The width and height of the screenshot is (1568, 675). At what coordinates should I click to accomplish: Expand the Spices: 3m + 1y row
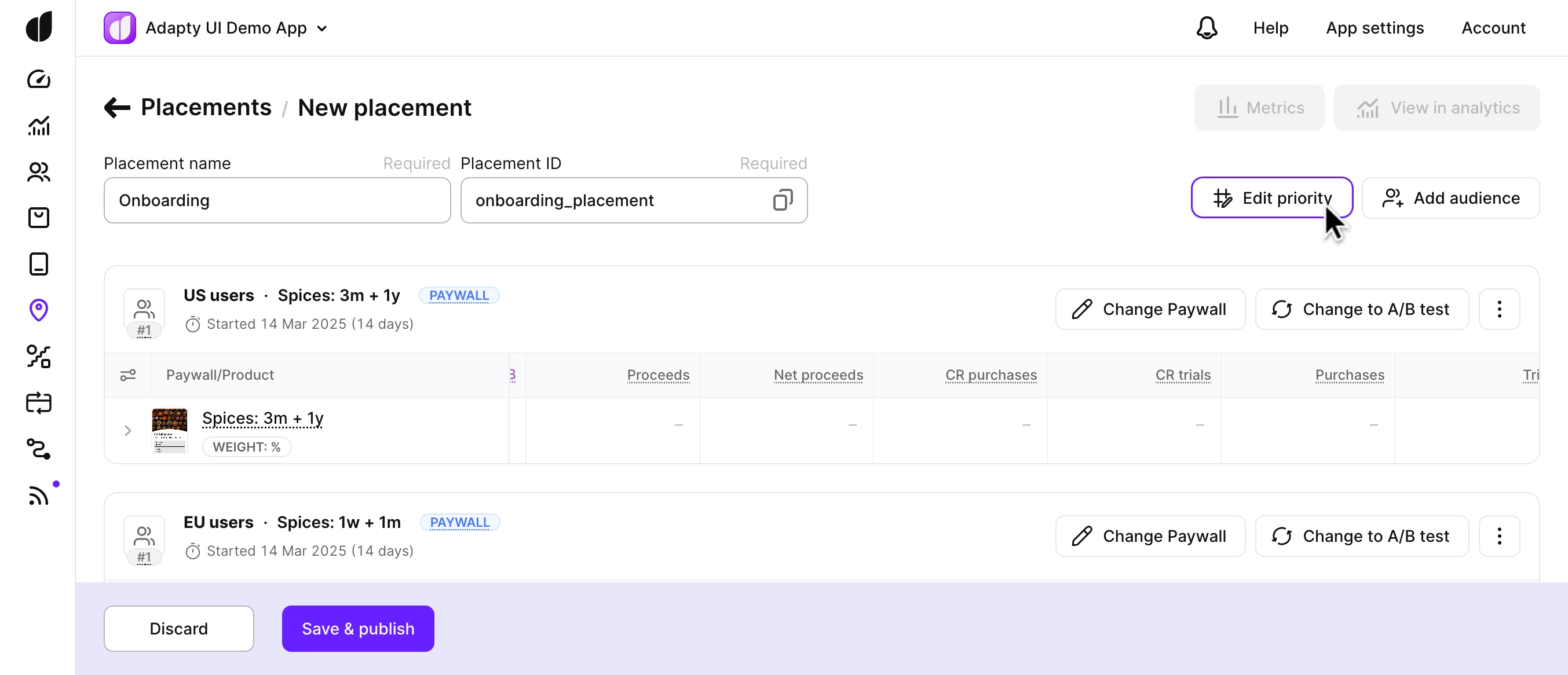(128, 431)
